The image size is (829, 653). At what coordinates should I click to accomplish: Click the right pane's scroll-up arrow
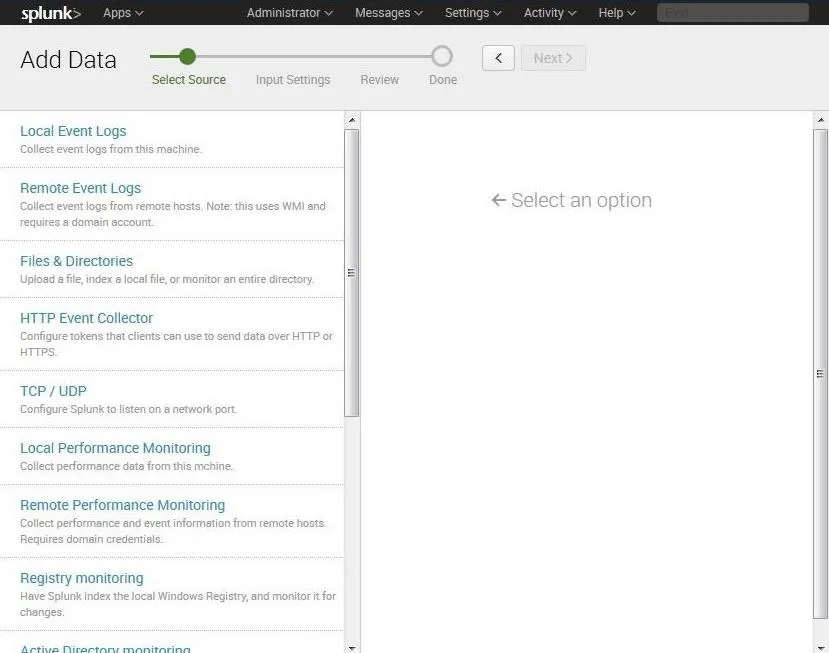[x=821, y=120]
